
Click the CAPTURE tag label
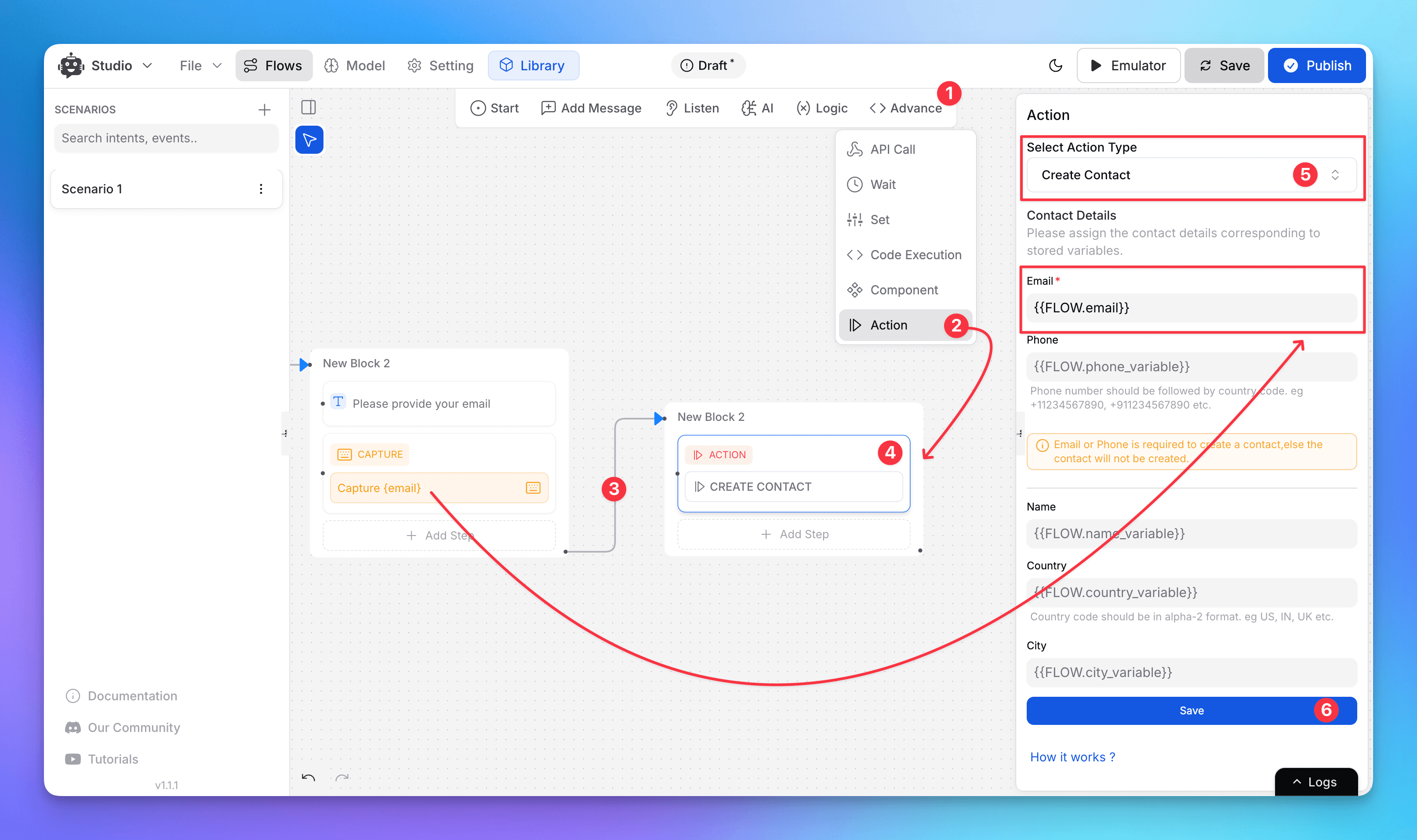370,455
